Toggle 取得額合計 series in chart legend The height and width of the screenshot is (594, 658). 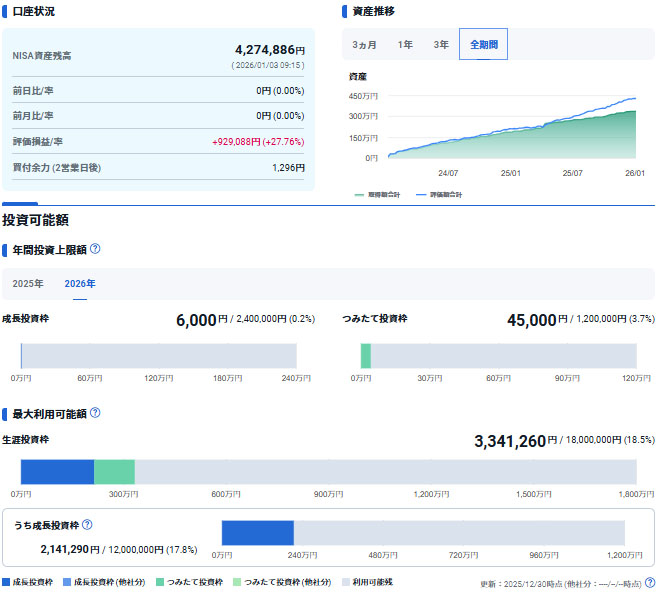coord(380,195)
